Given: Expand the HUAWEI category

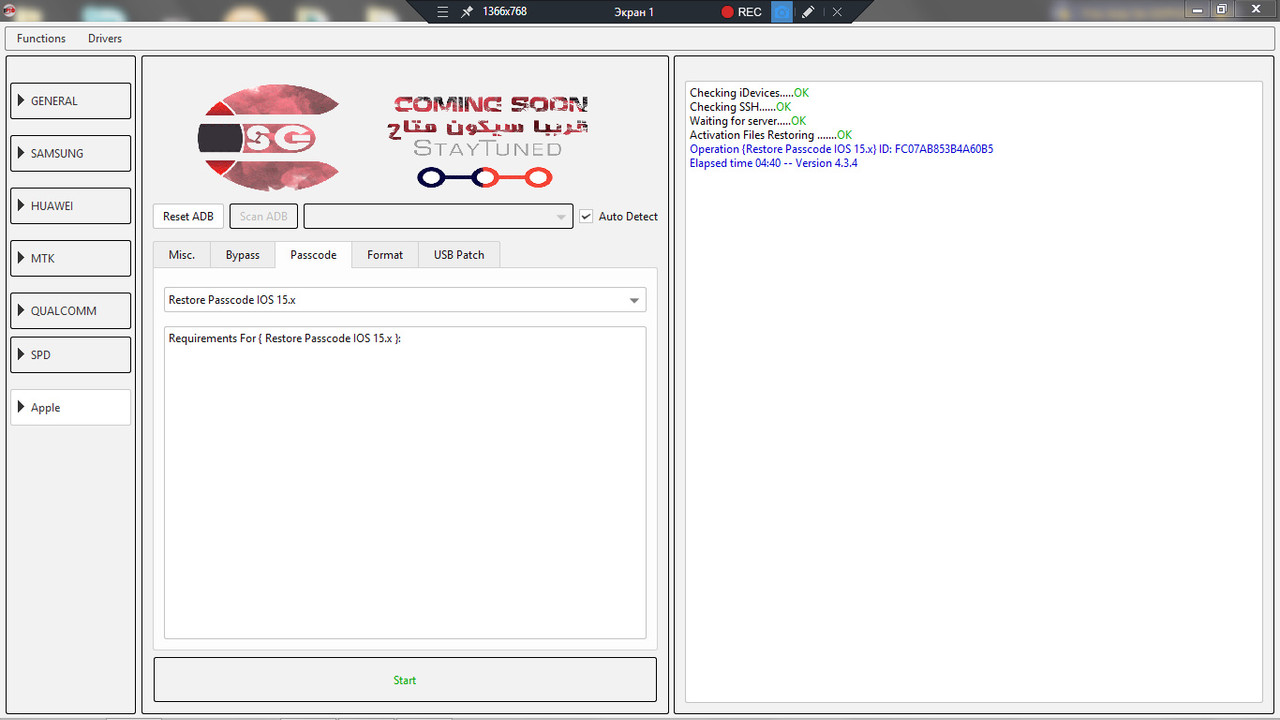Looking at the screenshot, I should click(x=71, y=206).
